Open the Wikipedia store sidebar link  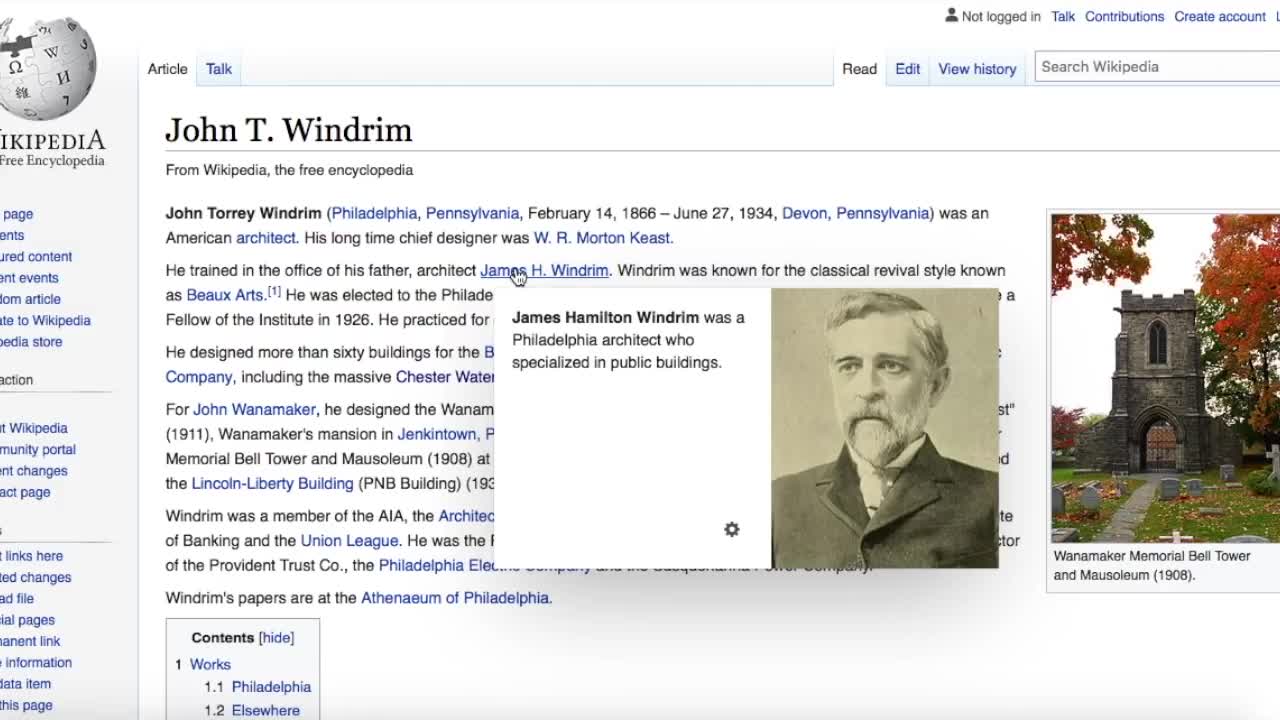pos(31,342)
